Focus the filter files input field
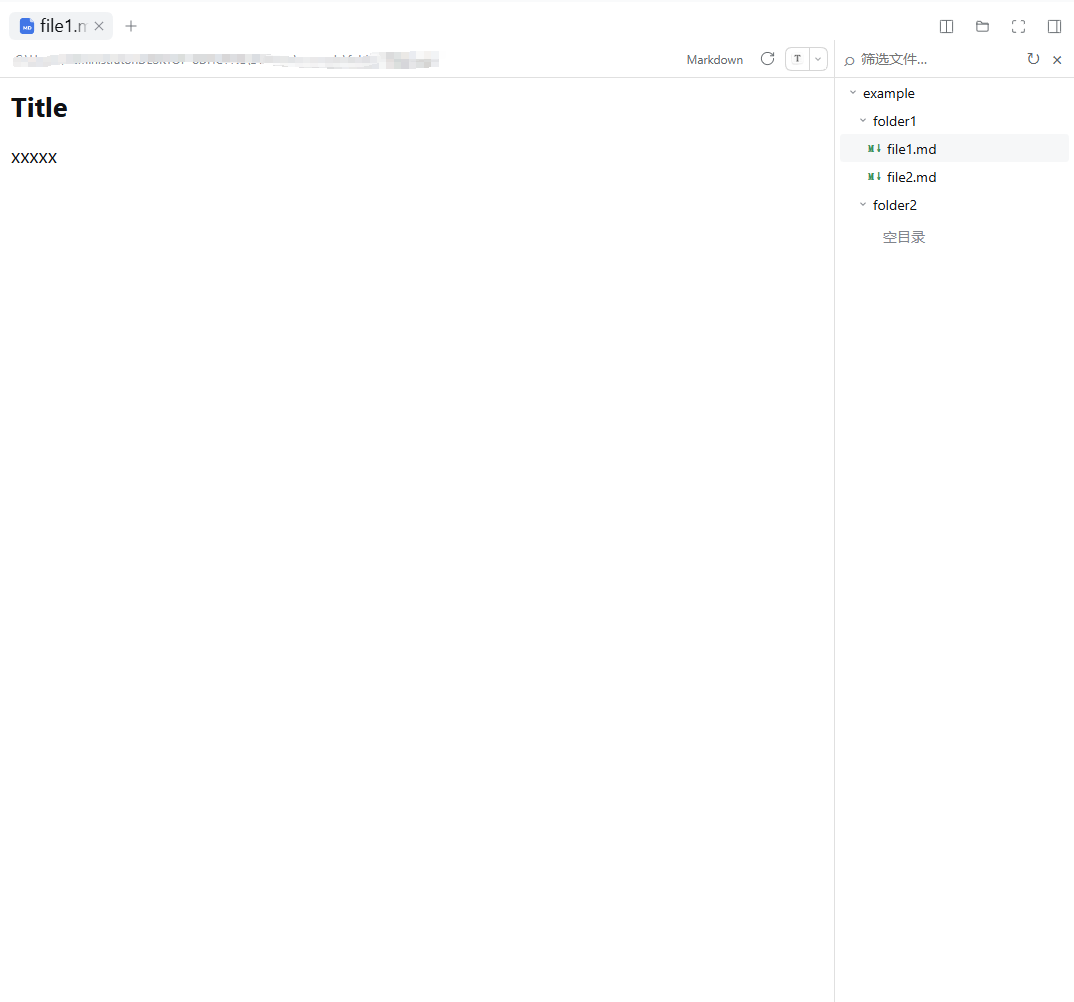The image size is (1074, 1002). (938, 60)
